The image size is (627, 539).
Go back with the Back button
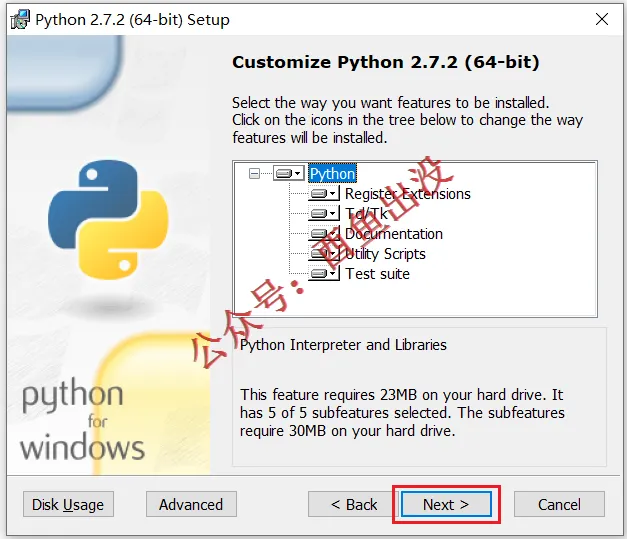[354, 504]
